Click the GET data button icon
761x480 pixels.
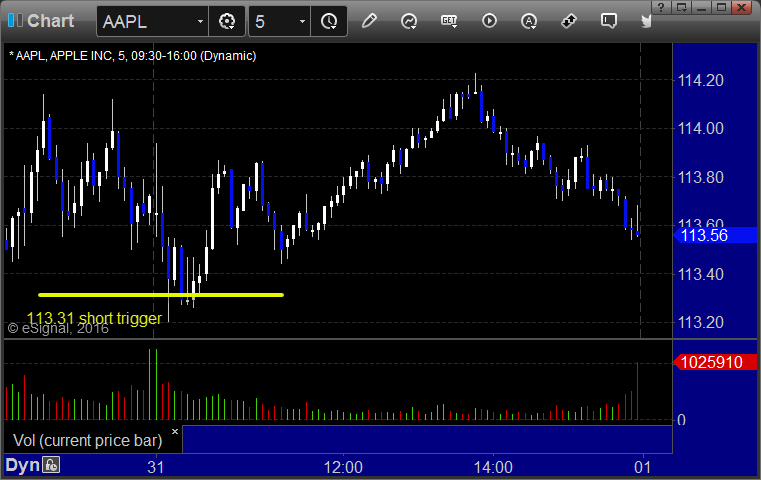coord(449,21)
